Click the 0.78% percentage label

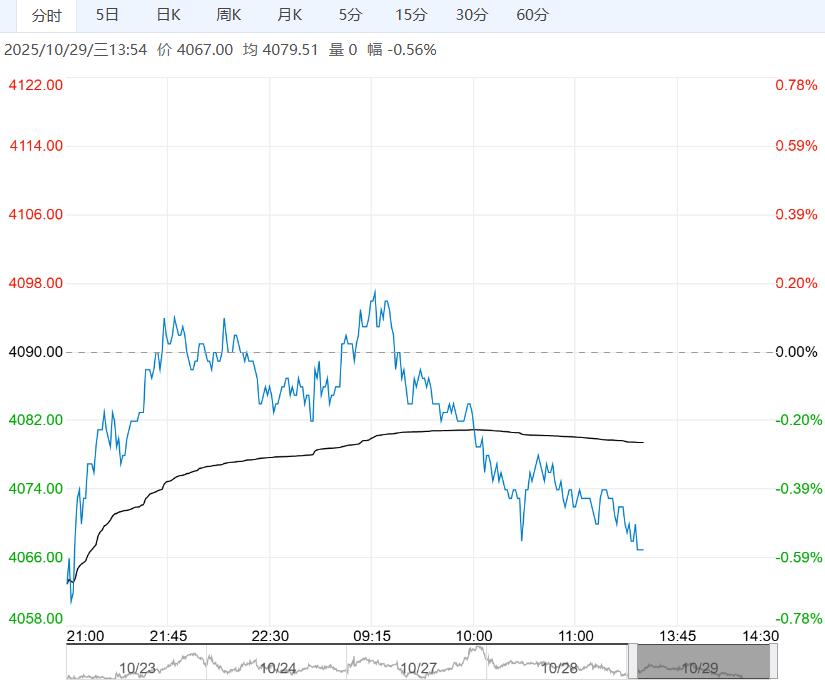coord(797,85)
